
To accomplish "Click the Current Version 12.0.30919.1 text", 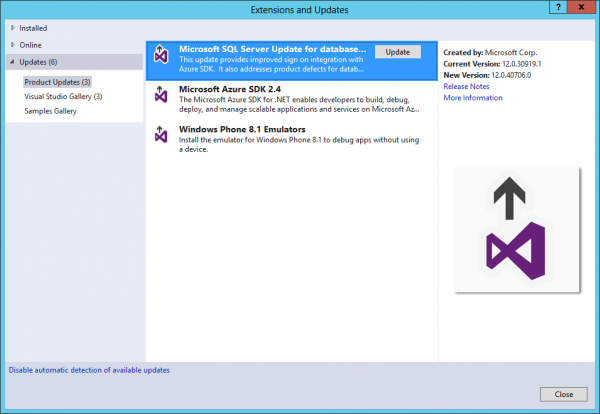I will coord(492,64).
